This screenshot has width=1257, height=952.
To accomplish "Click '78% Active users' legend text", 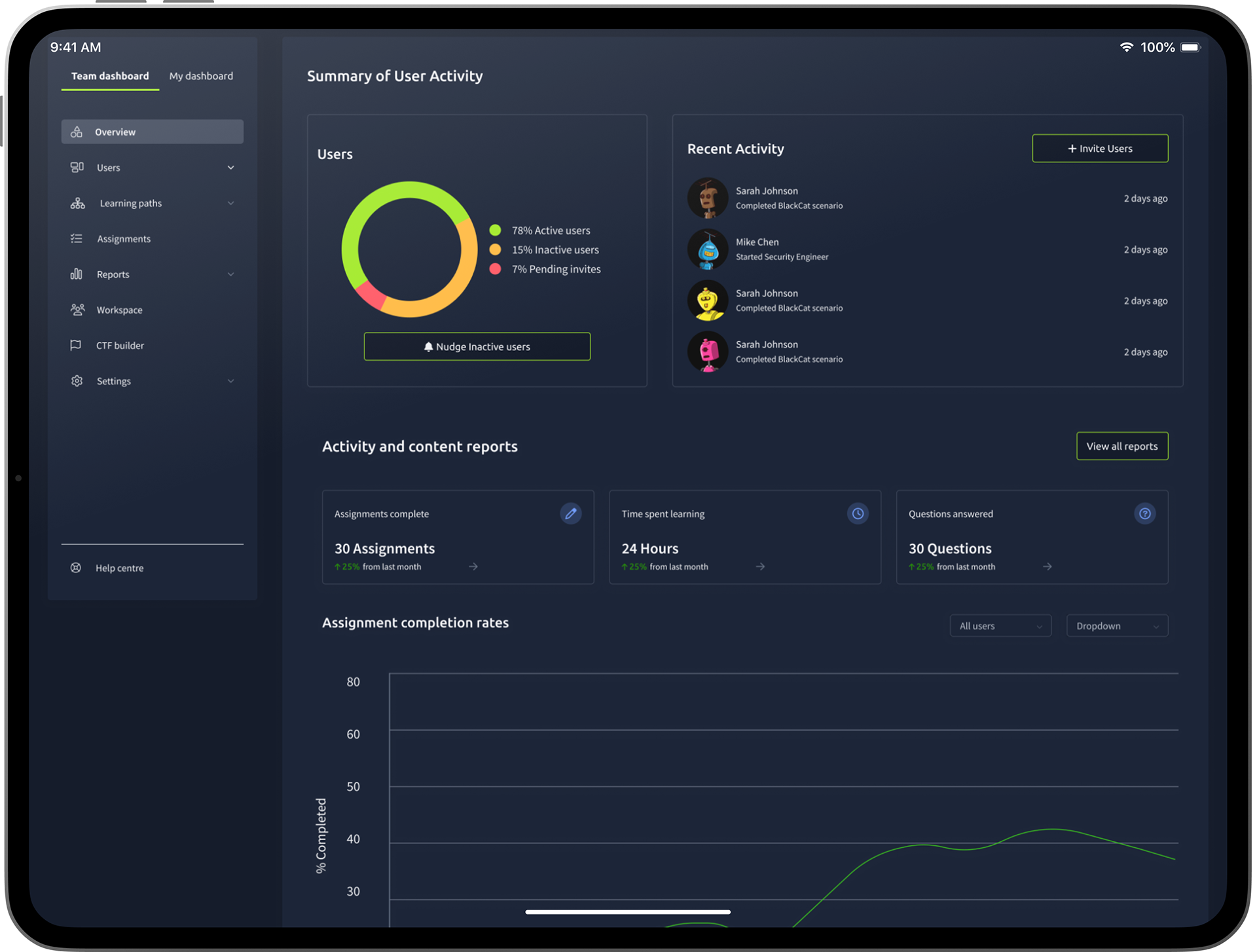I will coord(551,230).
